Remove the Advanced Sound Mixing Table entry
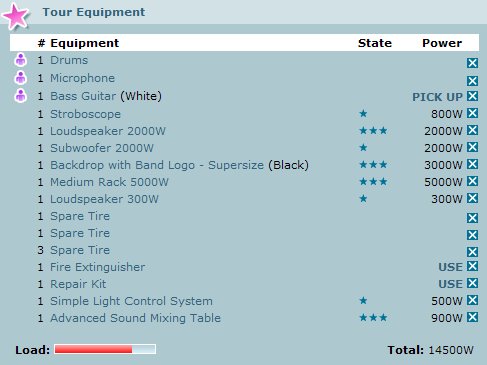Image resolution: width=487 pixels, height=365 pixels. pos(472,317)
